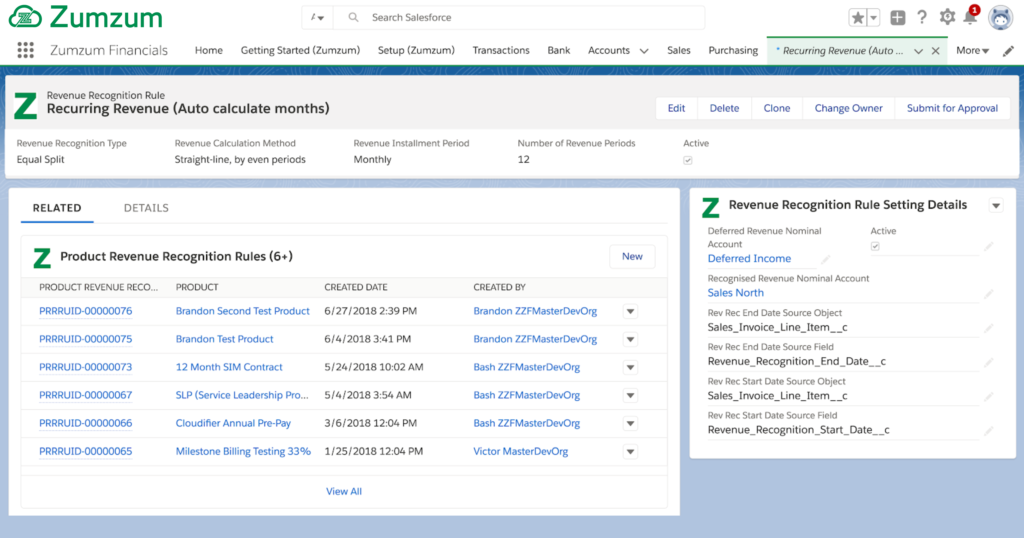
Task: Open the Transactions tab
Action: (x=501, y=50)
